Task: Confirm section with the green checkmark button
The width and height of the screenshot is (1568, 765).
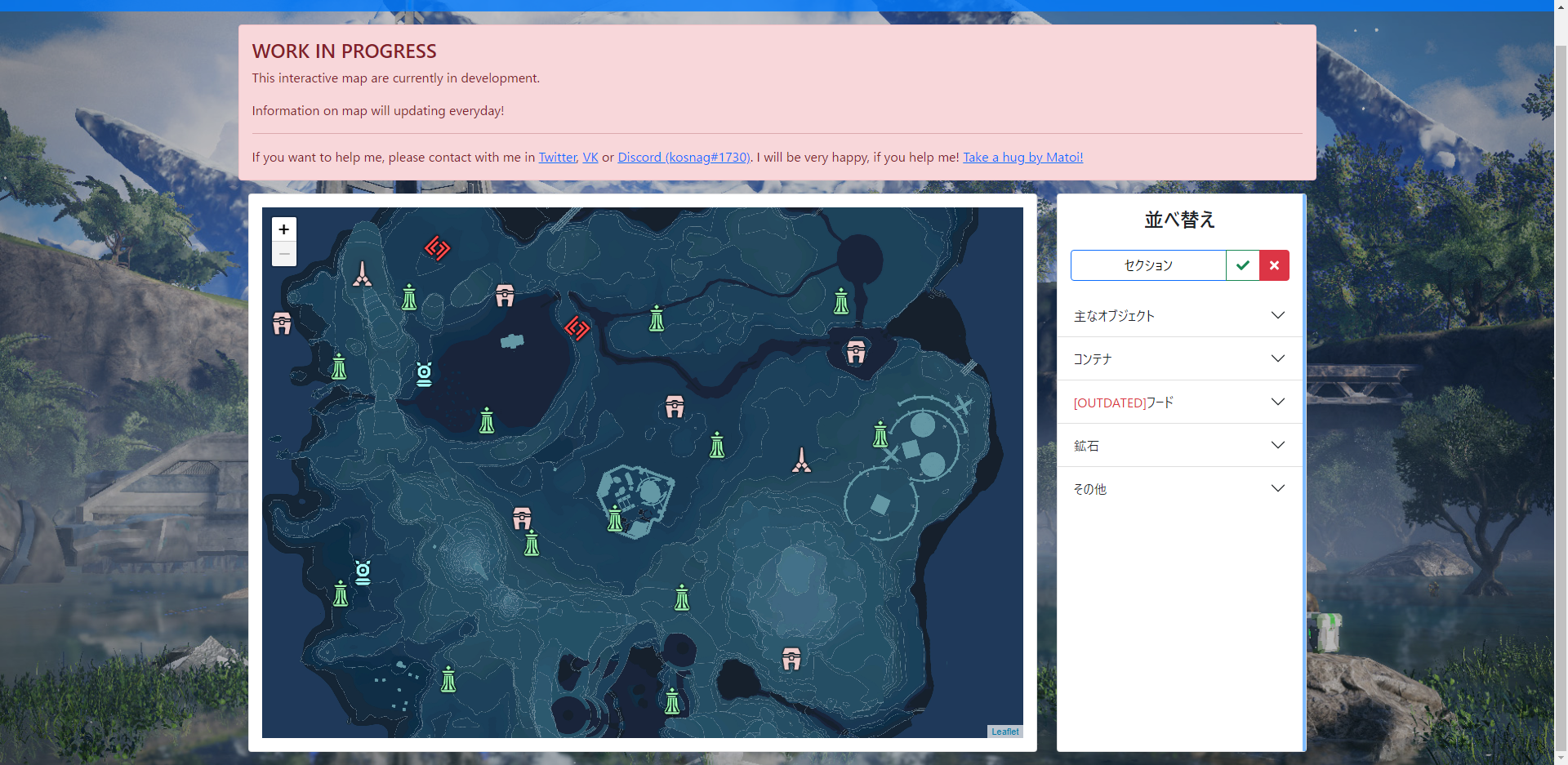Action: click(x=1243, y=265)
